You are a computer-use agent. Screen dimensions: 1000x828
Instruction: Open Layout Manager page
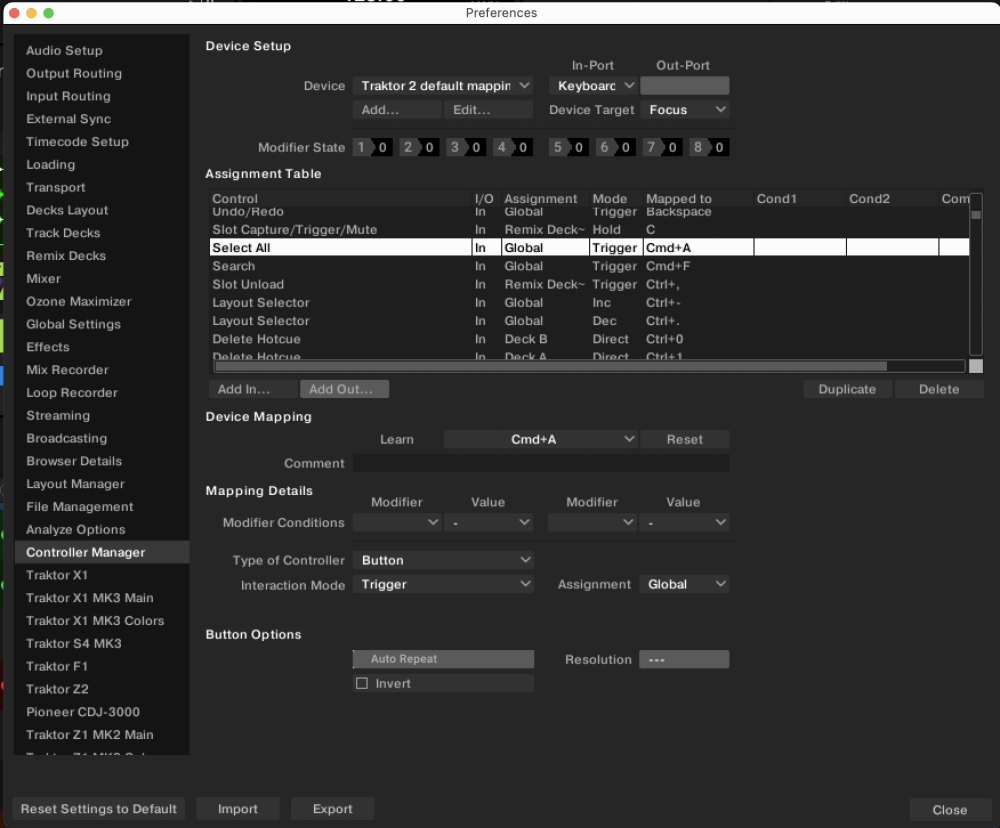pos(75,484)
